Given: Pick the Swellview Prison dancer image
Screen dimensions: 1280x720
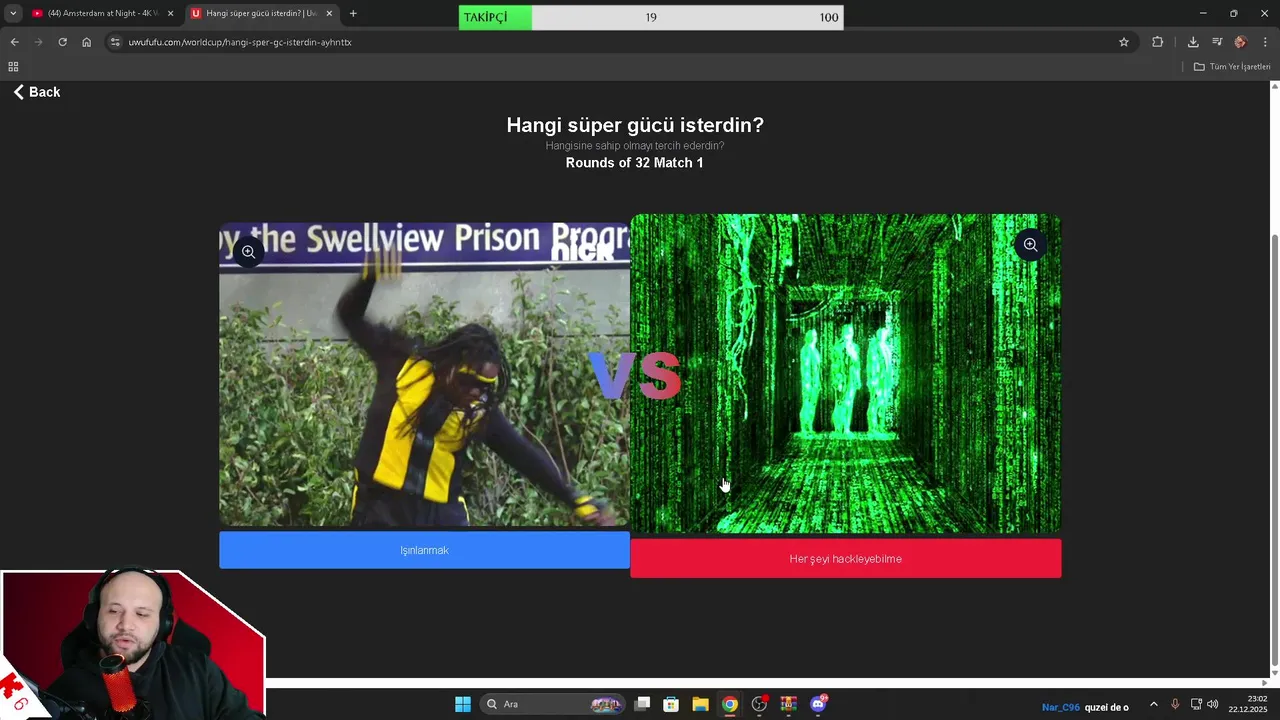Looking at the screenshot, I should click(424, 375).
